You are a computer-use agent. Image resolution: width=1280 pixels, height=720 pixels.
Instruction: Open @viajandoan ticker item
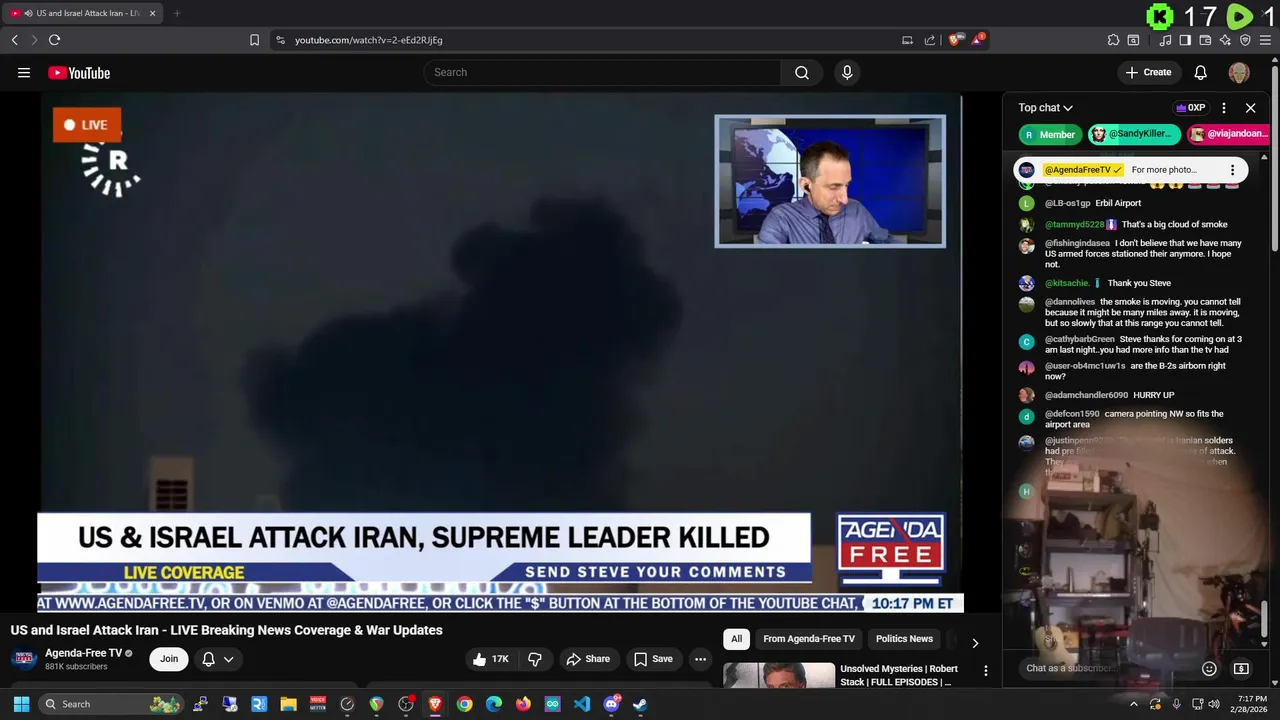[x=1228, y=135]
